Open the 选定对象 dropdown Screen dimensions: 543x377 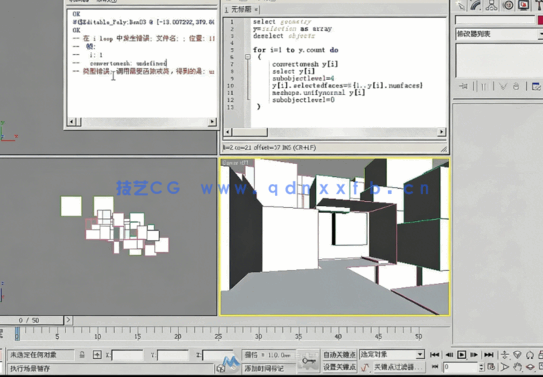tap(392, 354)
